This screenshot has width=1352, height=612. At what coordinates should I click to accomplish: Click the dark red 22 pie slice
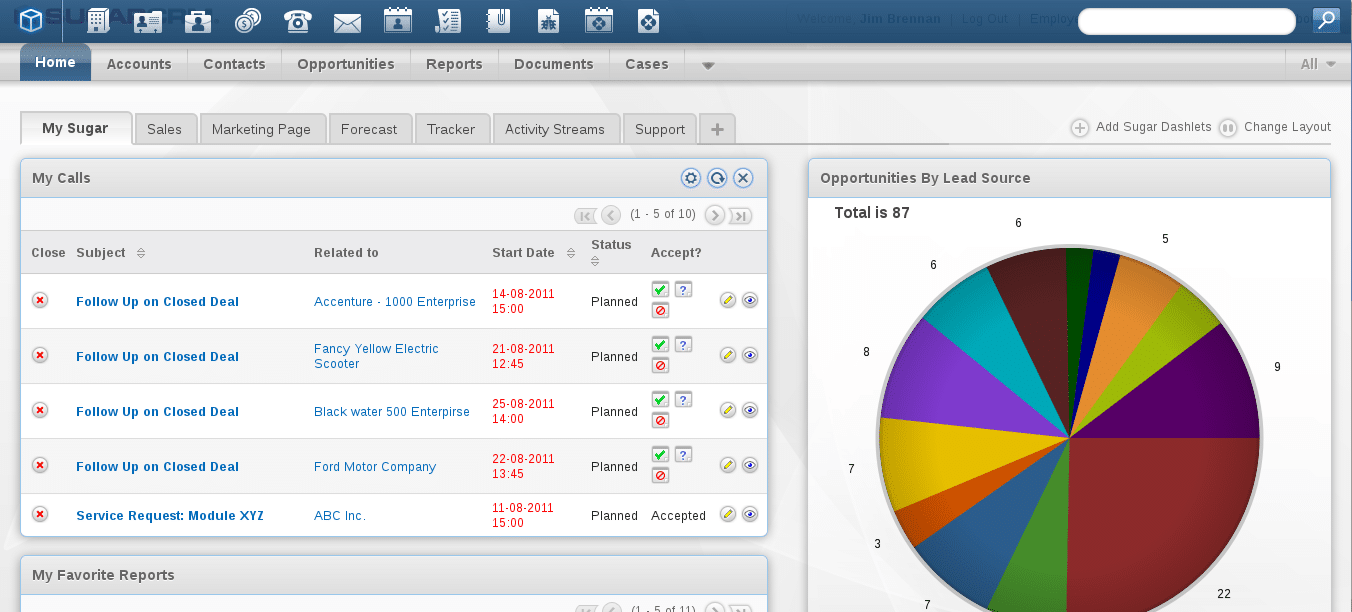1160,520
